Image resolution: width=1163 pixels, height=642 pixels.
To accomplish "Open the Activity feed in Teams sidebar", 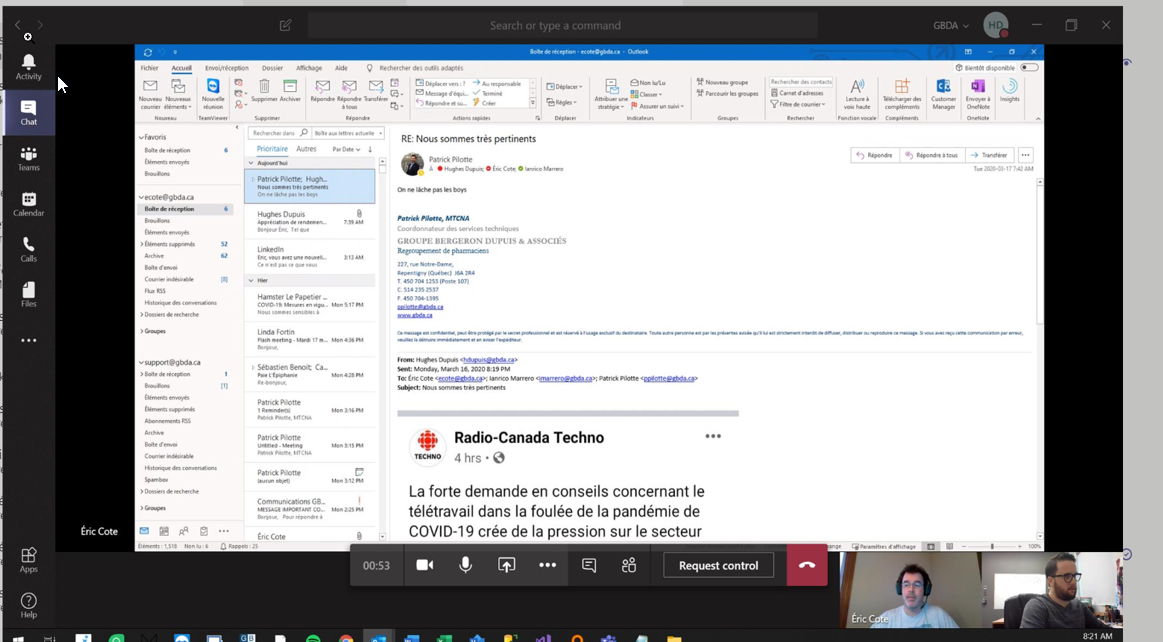I will pyautogui.click(x=28, y=67).
